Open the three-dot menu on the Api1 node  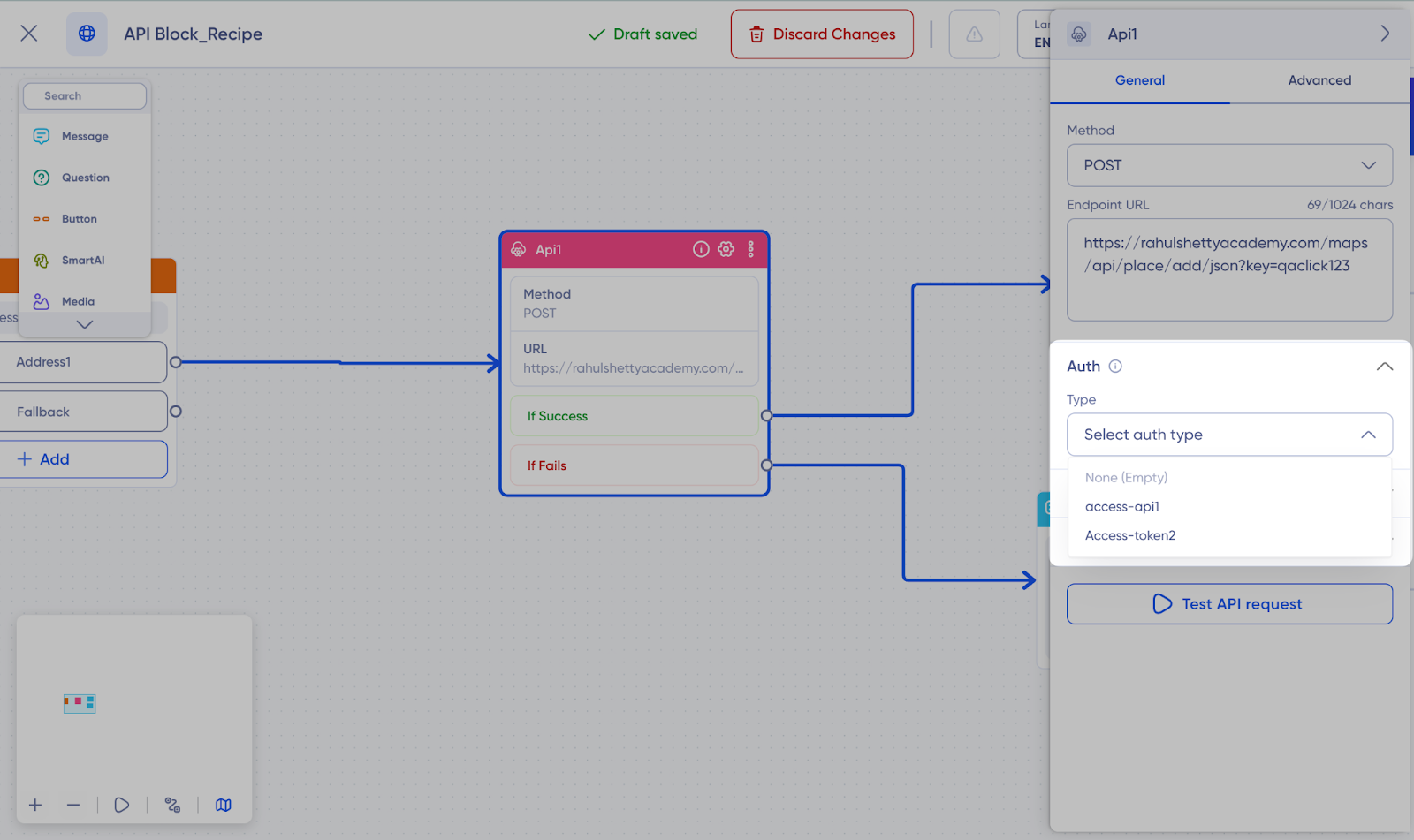pyautogui.click(x=750, y=249)
